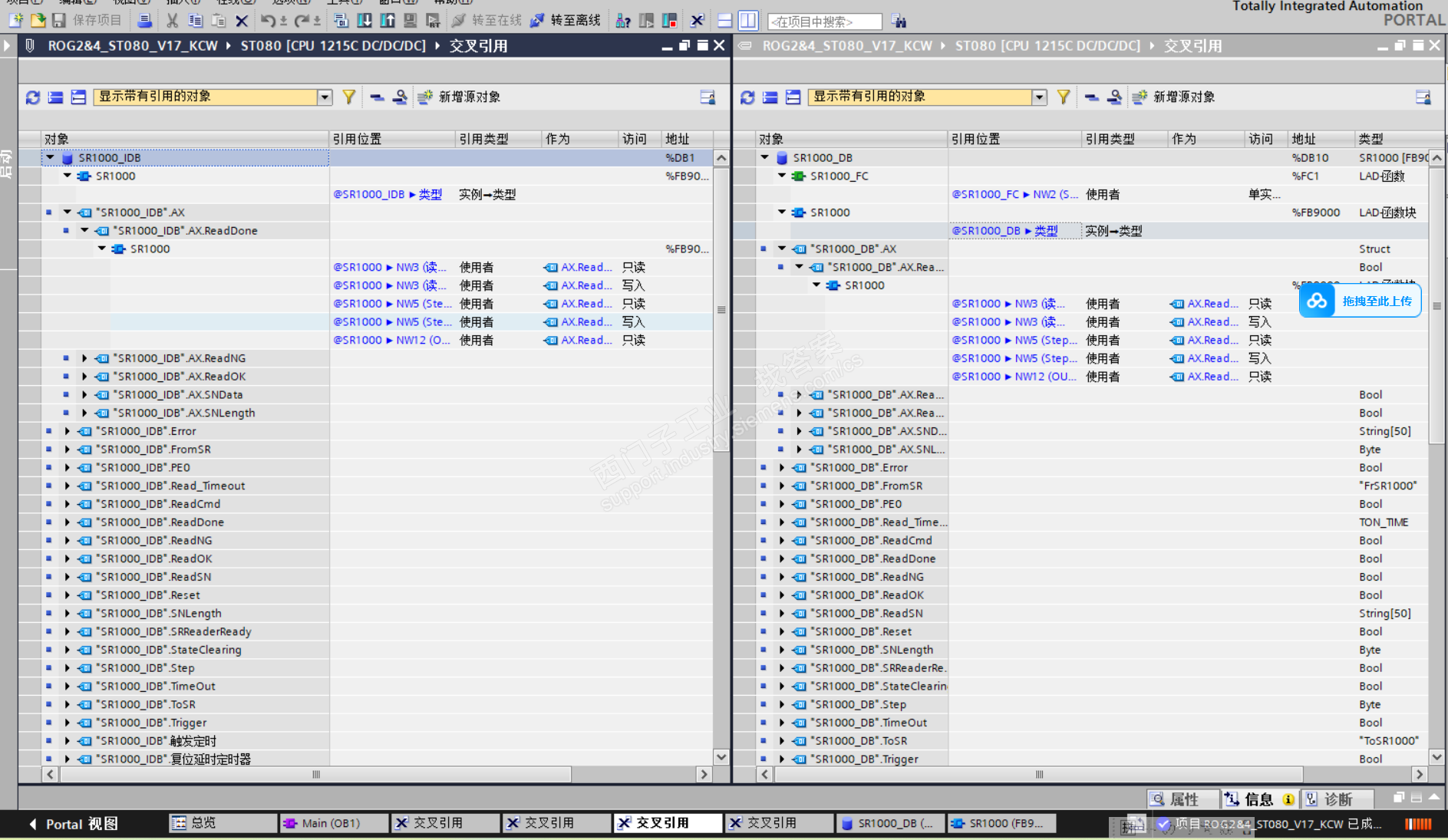Click 转至离线 go offline button
Viewport: 1448px width, 840px height.
point(566,21)
